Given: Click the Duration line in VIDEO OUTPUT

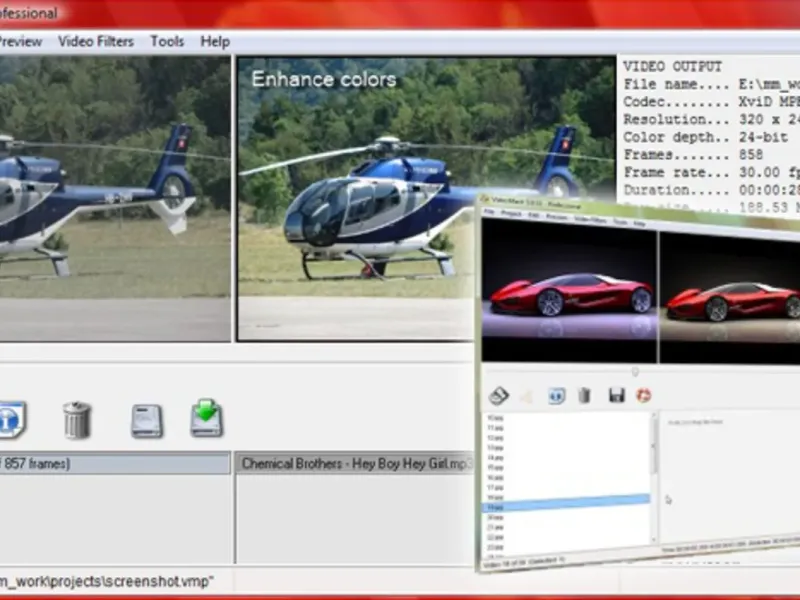Looking at the screenshot, I should tap(711, 190).
